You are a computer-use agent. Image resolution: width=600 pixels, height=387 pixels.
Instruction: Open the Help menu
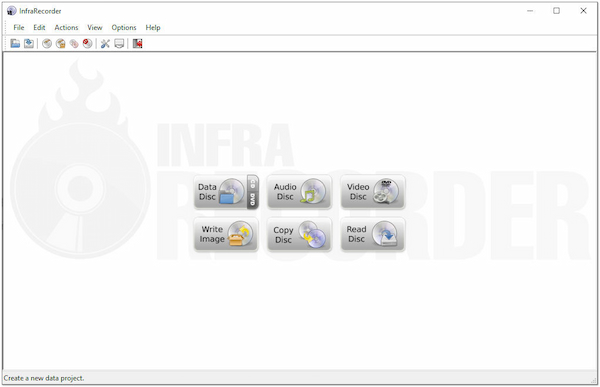point(153,28)
